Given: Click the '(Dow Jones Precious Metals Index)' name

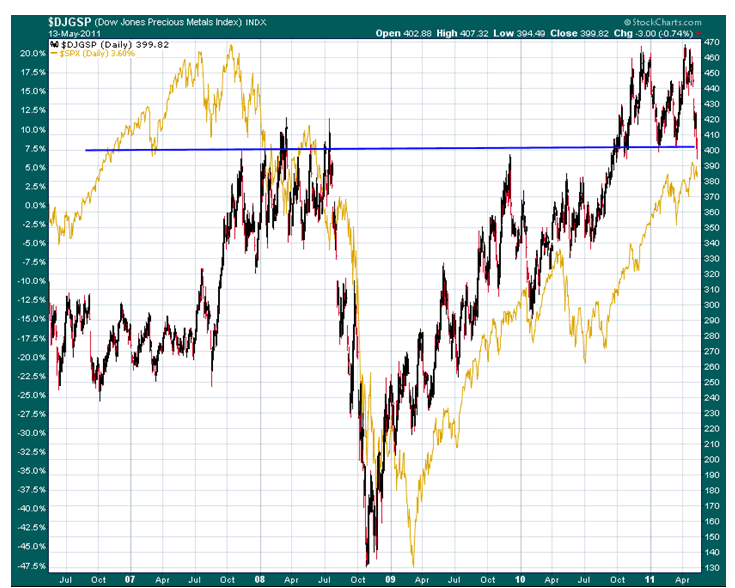Looking at the screenshot, I should point(168,22).
